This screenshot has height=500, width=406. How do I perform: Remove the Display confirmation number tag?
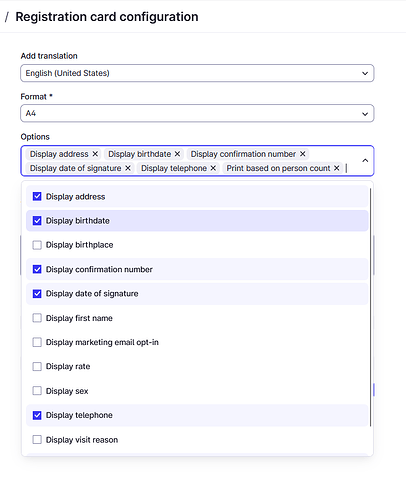point(303,154)
